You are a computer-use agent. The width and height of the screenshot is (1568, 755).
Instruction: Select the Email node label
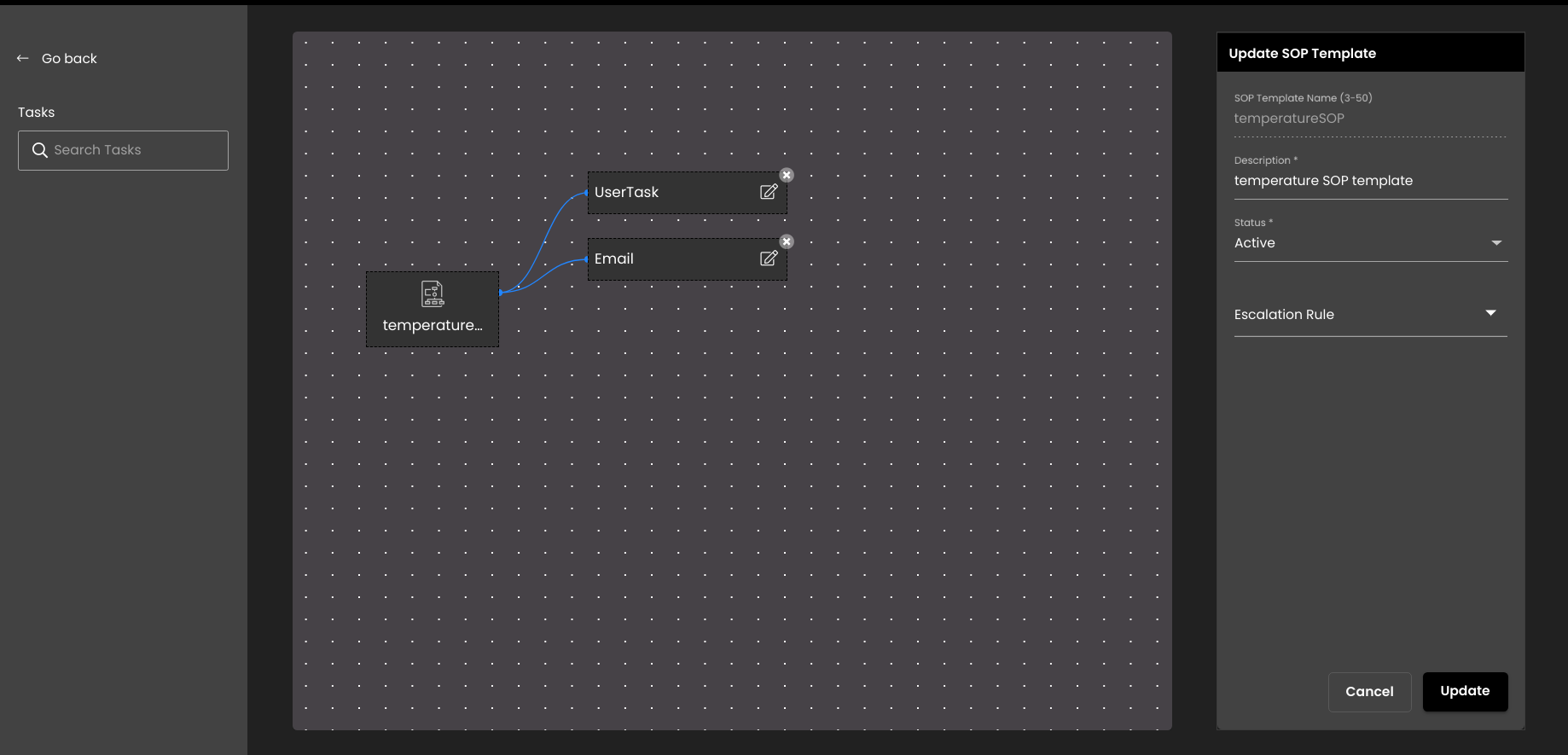(x=614, y=258)
